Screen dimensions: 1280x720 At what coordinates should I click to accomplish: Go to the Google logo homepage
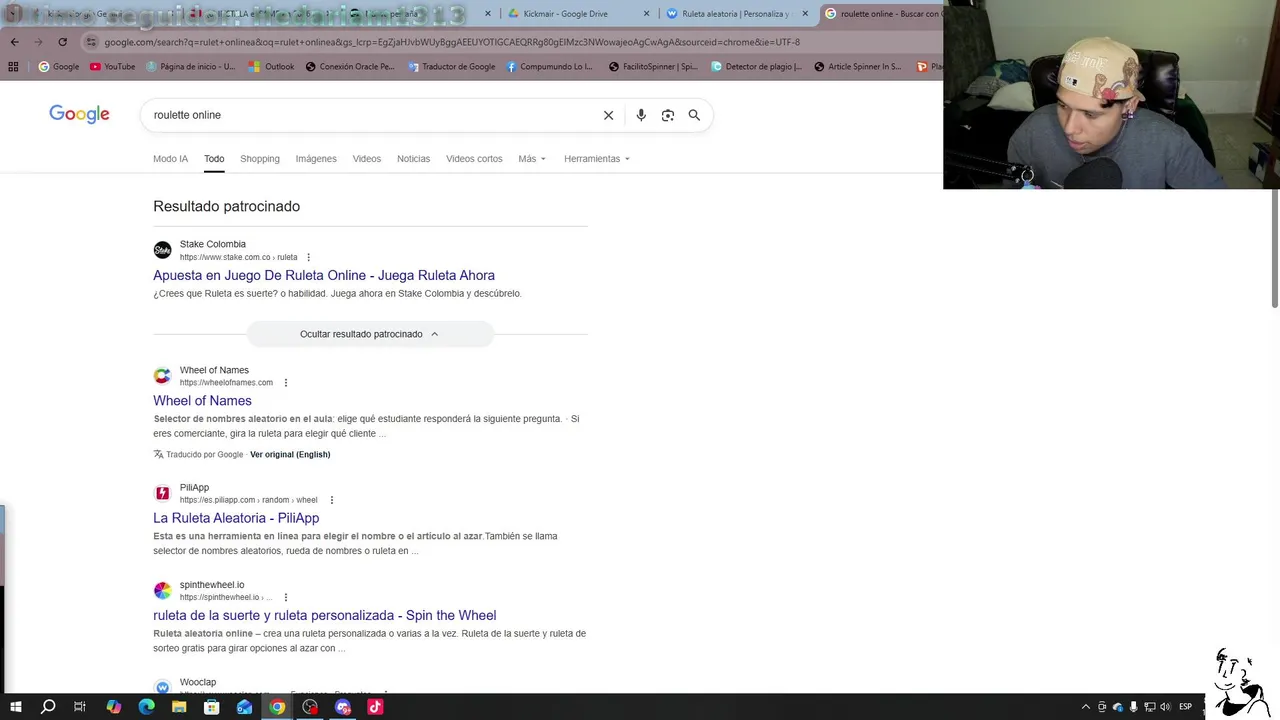pyautogui.click(x=79, y=114)
